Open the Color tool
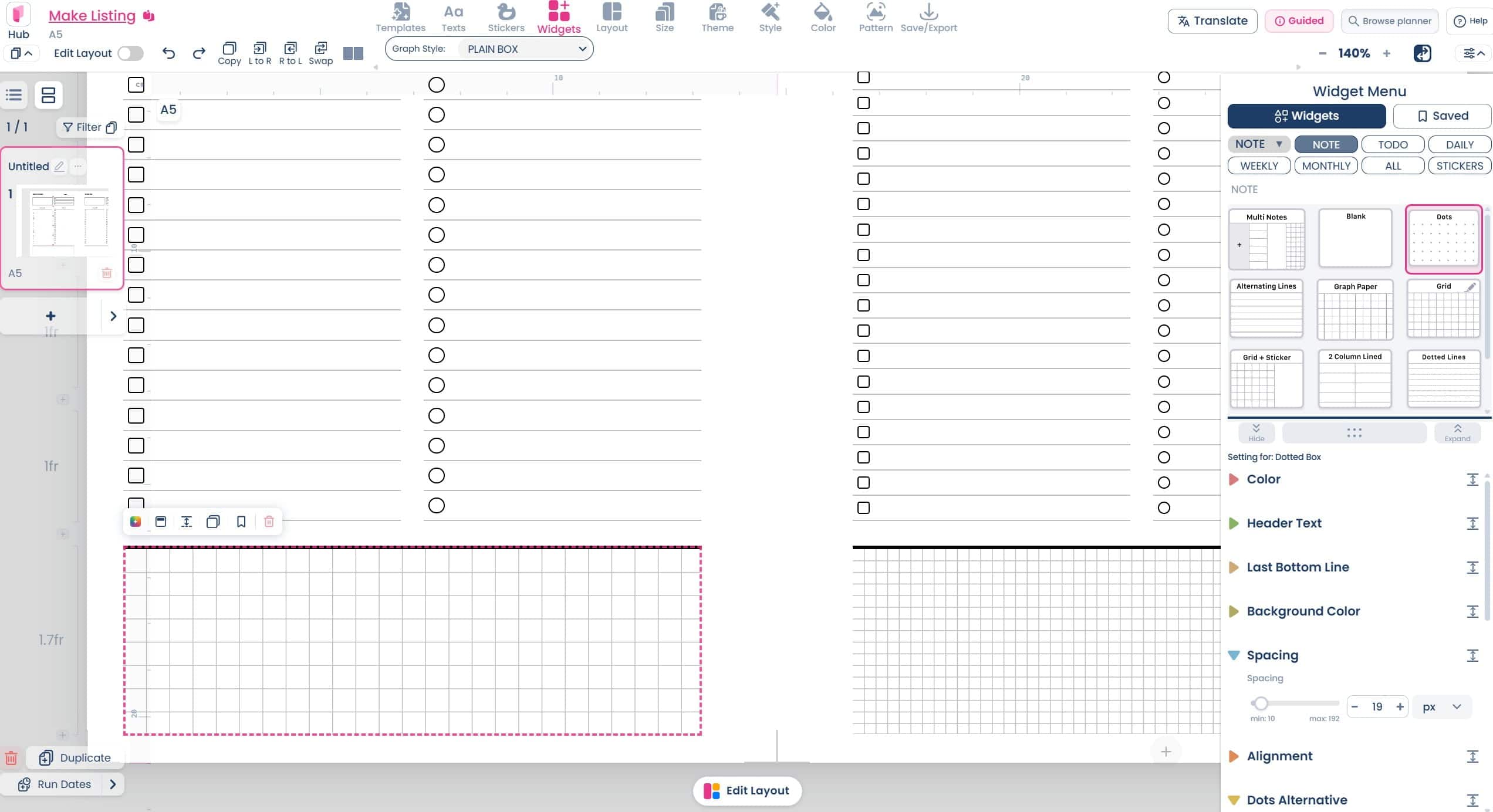 coord(823,18)
